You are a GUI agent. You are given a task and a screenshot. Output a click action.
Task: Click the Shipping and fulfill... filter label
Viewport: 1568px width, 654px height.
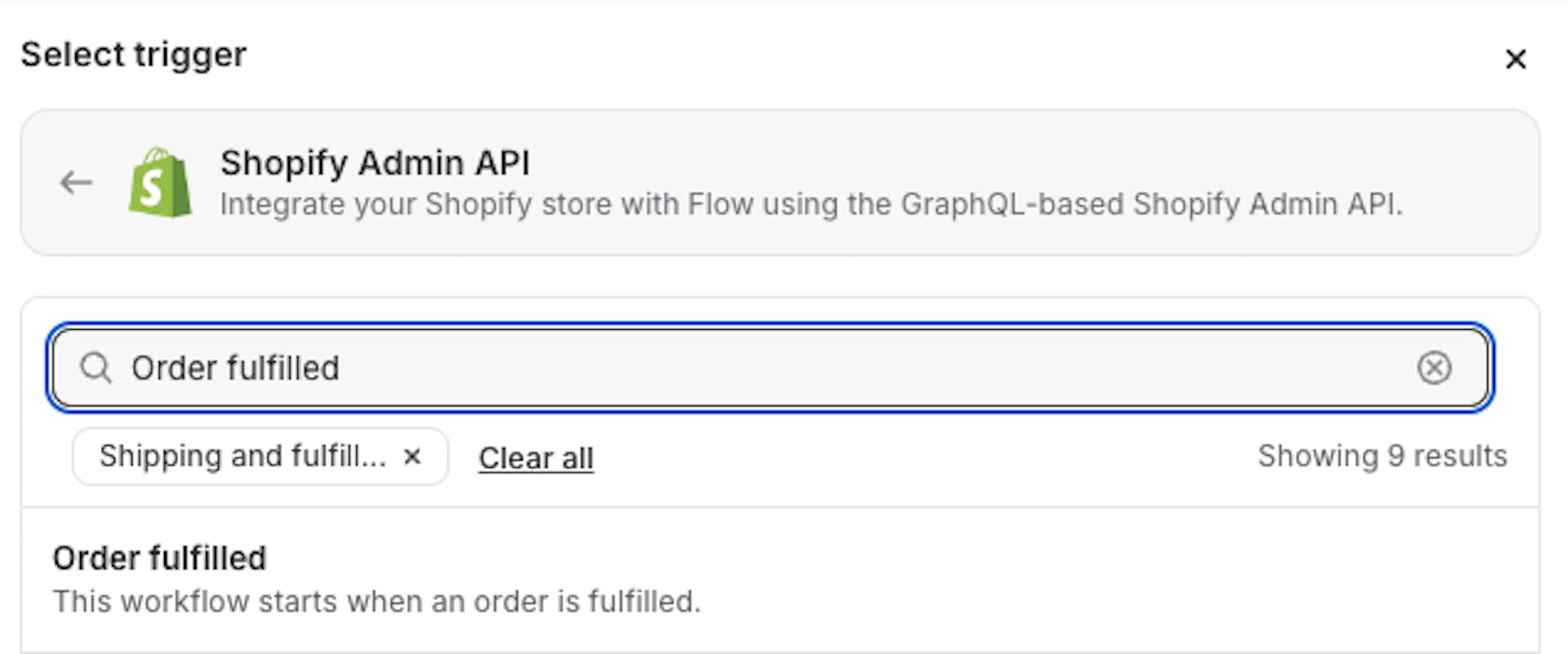[243, 456]
